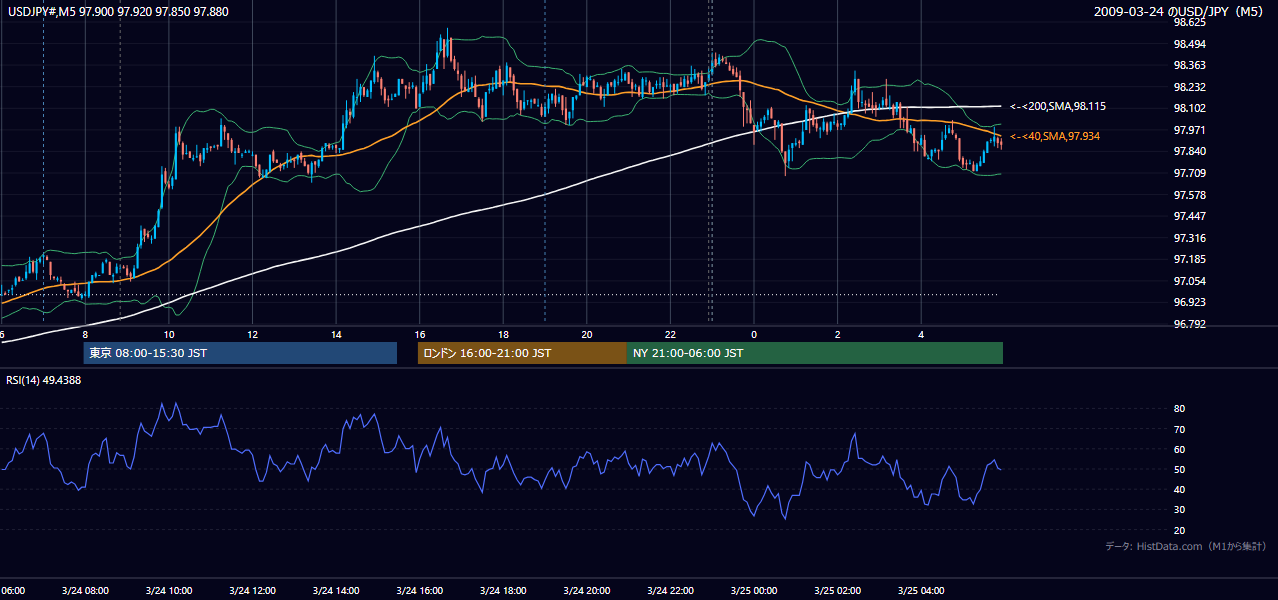Click price axis value 96.792
This screenshot has width=1278, height=600.
click(1189, 325)
